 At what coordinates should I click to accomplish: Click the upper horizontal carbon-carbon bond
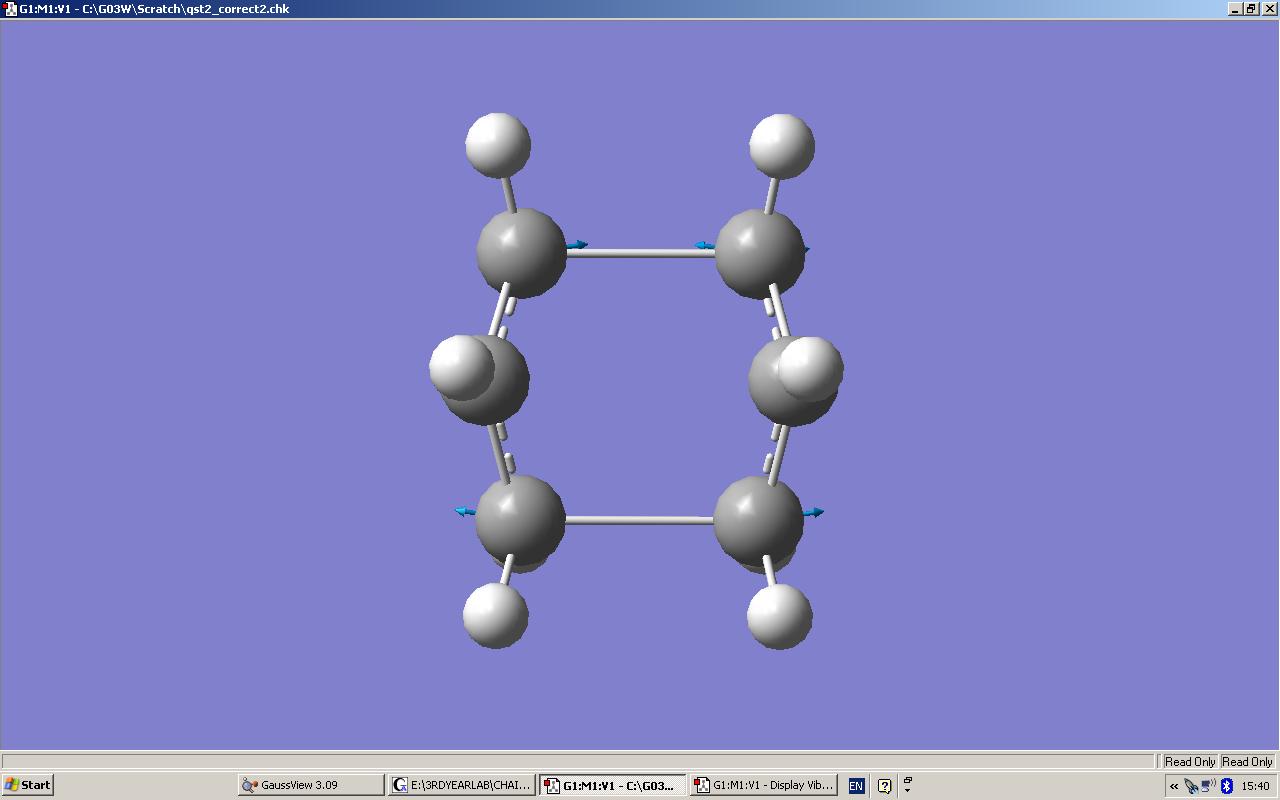[640, 253]
